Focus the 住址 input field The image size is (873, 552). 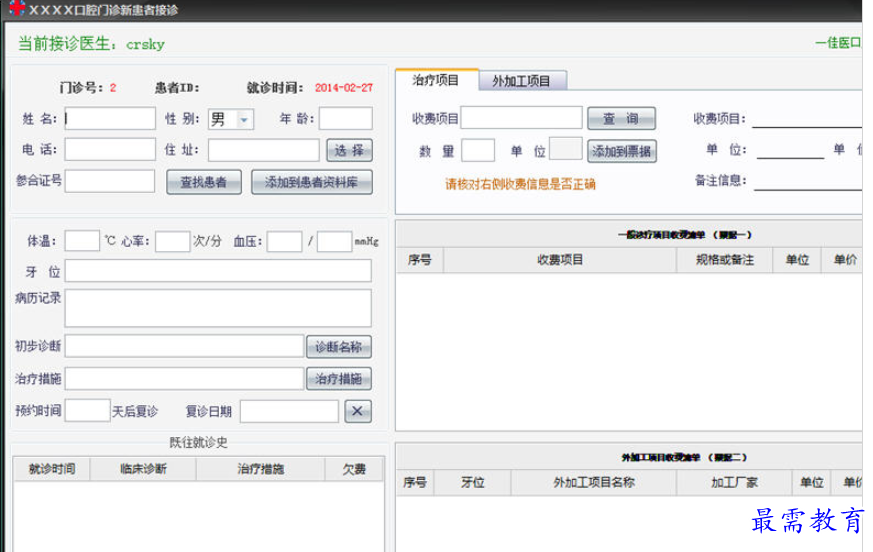(263, 150)
